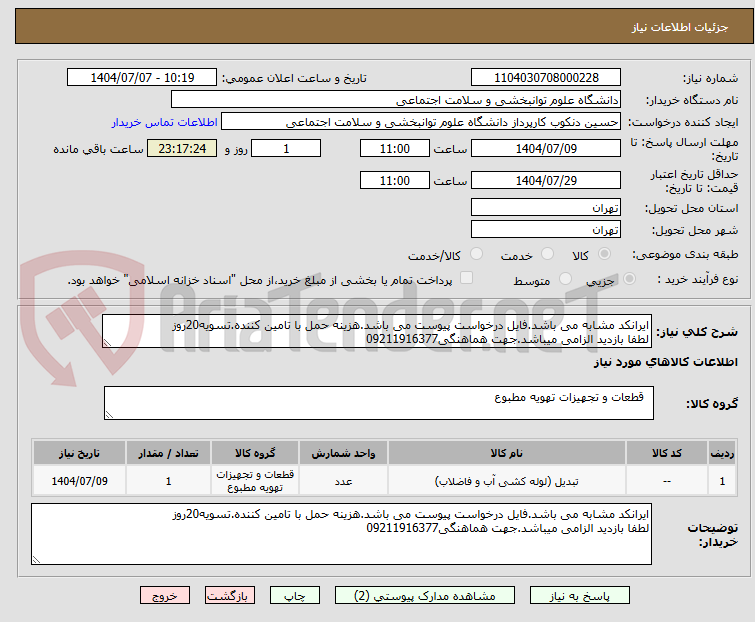The width and height of the screenshot is (755, 622).
Task: Click the response deadline date field 1404/07/09
Action: [545, 149]
